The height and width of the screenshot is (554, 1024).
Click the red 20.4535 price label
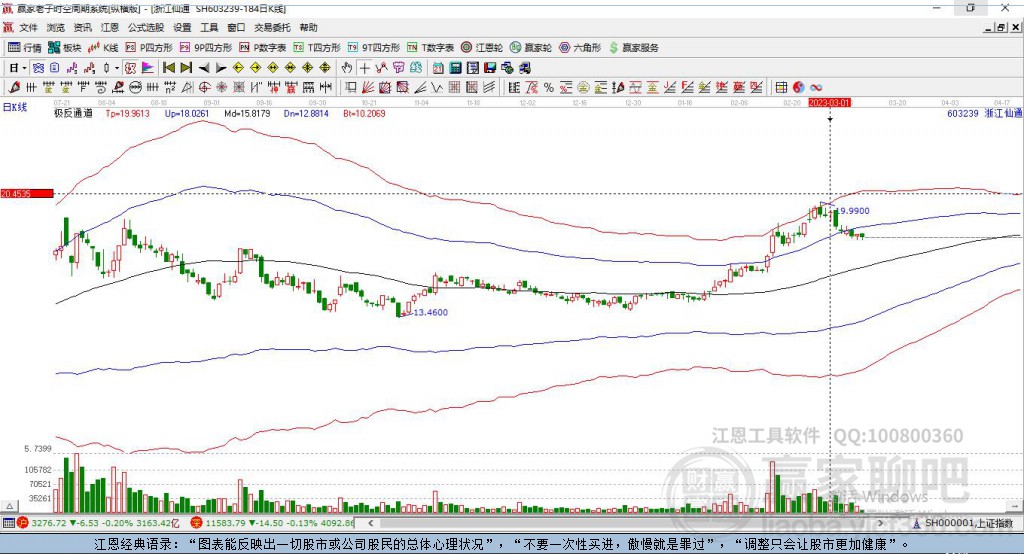click(27, 193)
